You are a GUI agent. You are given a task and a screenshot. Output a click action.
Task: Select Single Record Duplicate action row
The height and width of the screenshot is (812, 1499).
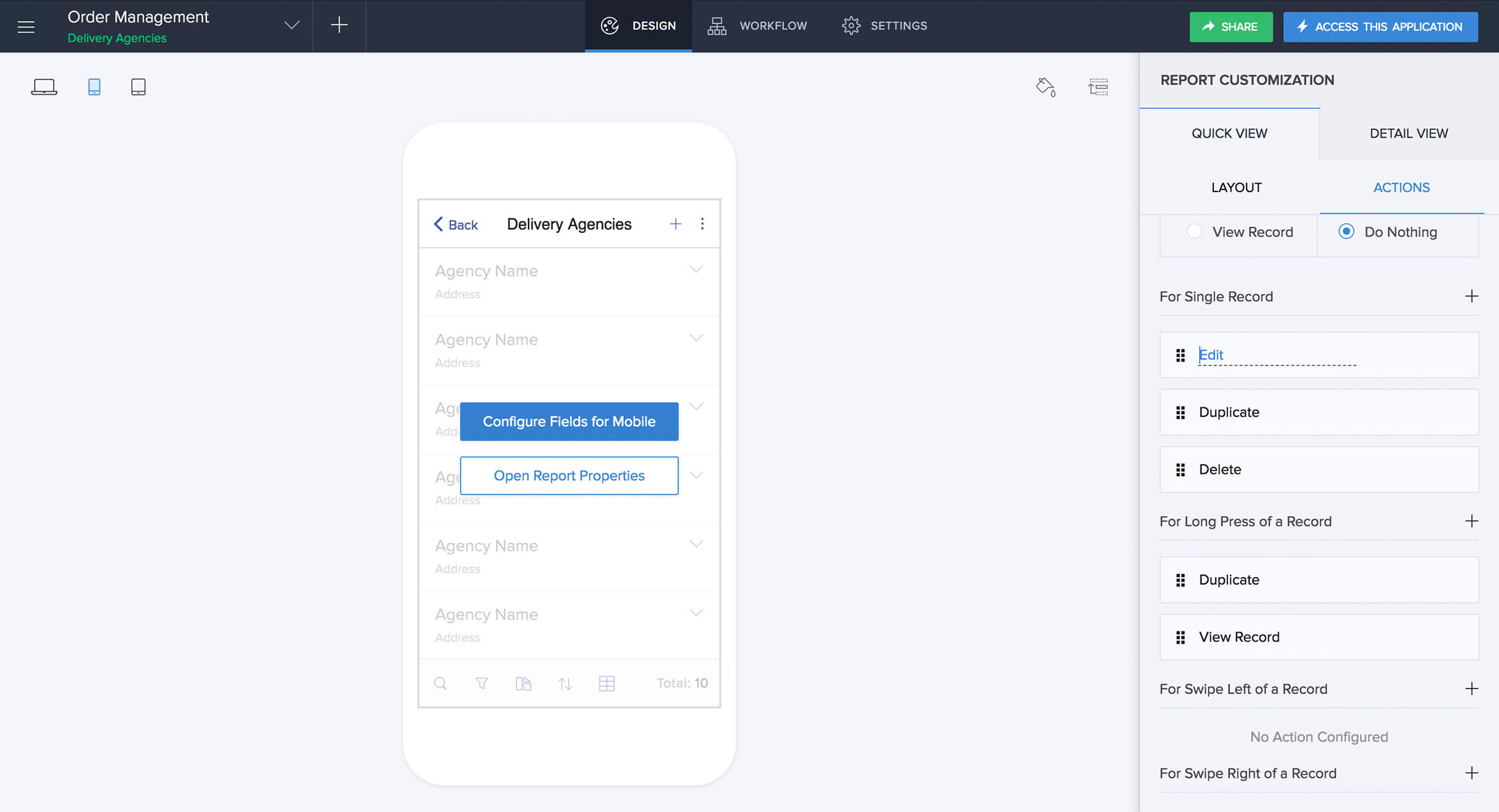point(1319,412)
